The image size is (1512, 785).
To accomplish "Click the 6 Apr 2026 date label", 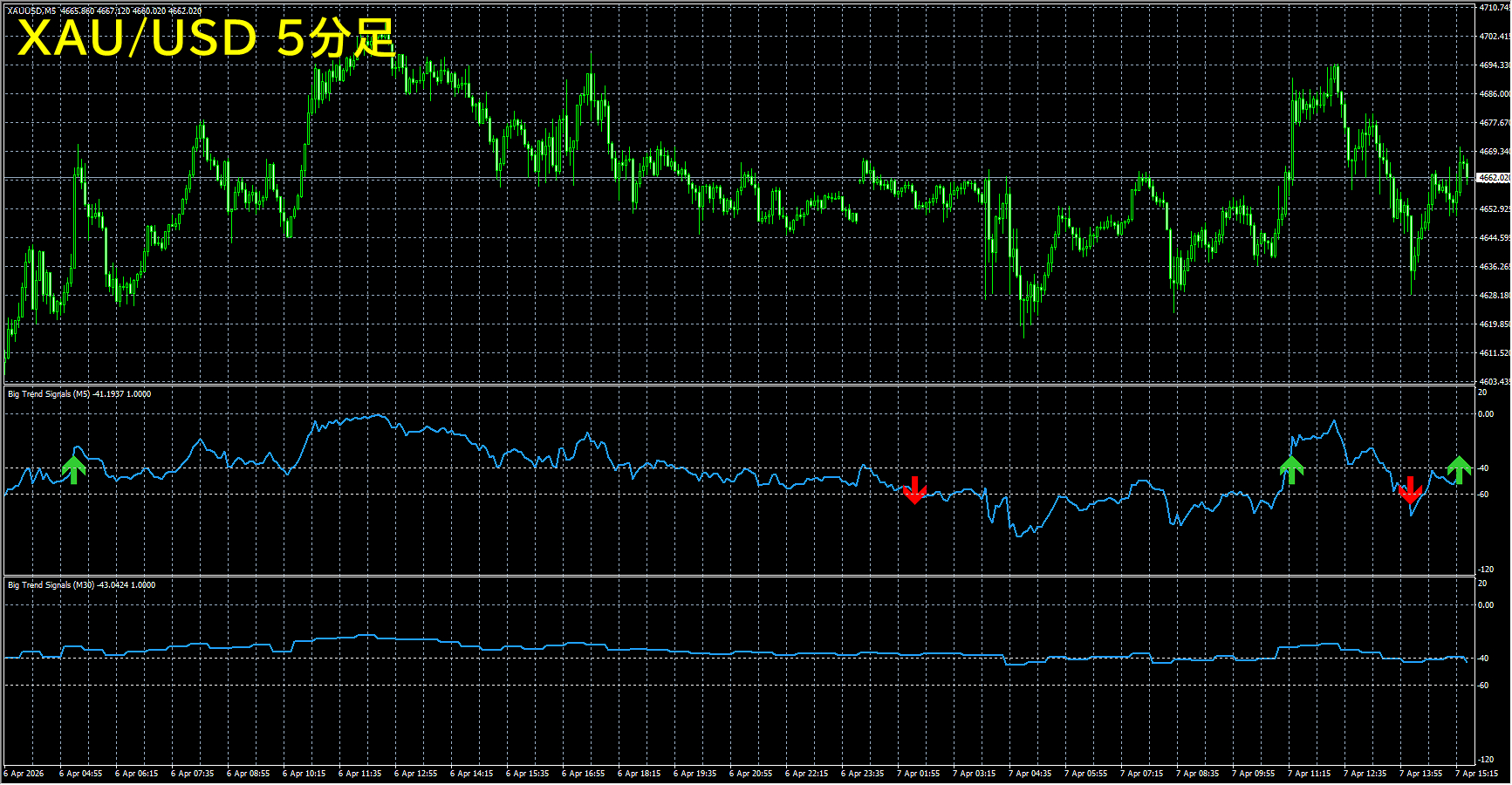I will click(24, 774).
